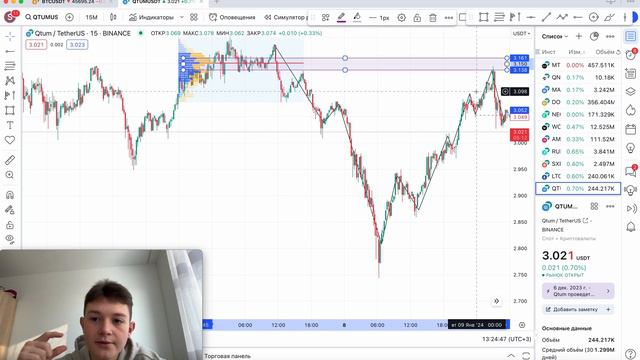Screen dimensions: 640x360
Task: Select the trend line tool in favorites toolbar
Action: [547, 17]
